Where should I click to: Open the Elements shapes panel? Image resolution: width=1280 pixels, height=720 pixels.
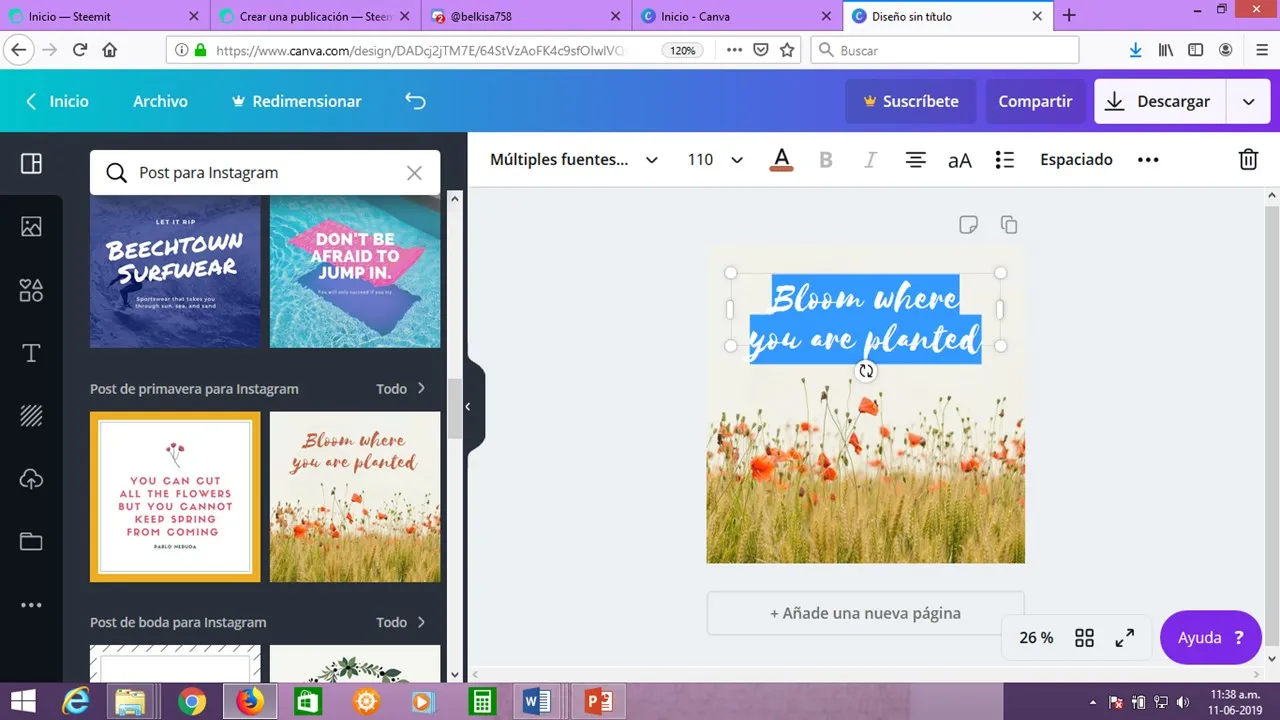[x=31, y=290]
